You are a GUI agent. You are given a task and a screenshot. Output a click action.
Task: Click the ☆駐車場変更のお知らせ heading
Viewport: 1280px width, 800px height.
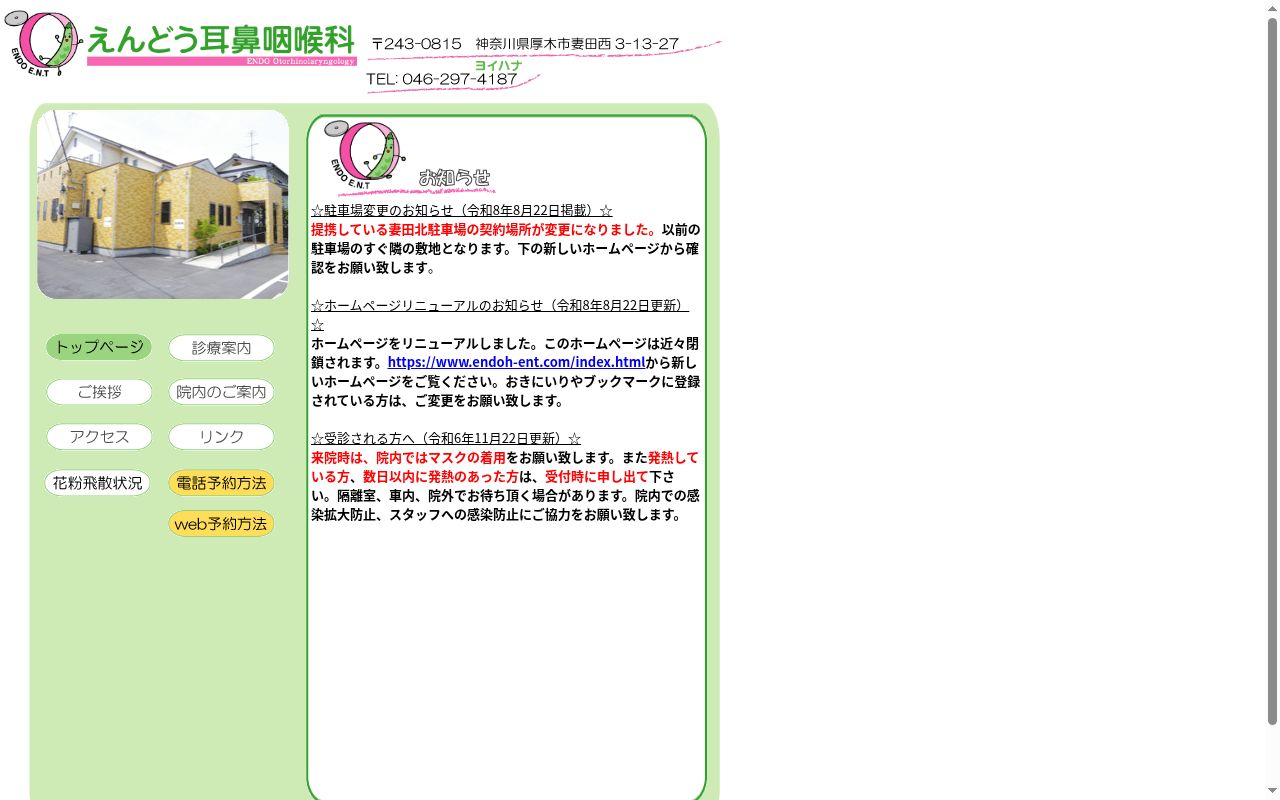click(462, 210)
